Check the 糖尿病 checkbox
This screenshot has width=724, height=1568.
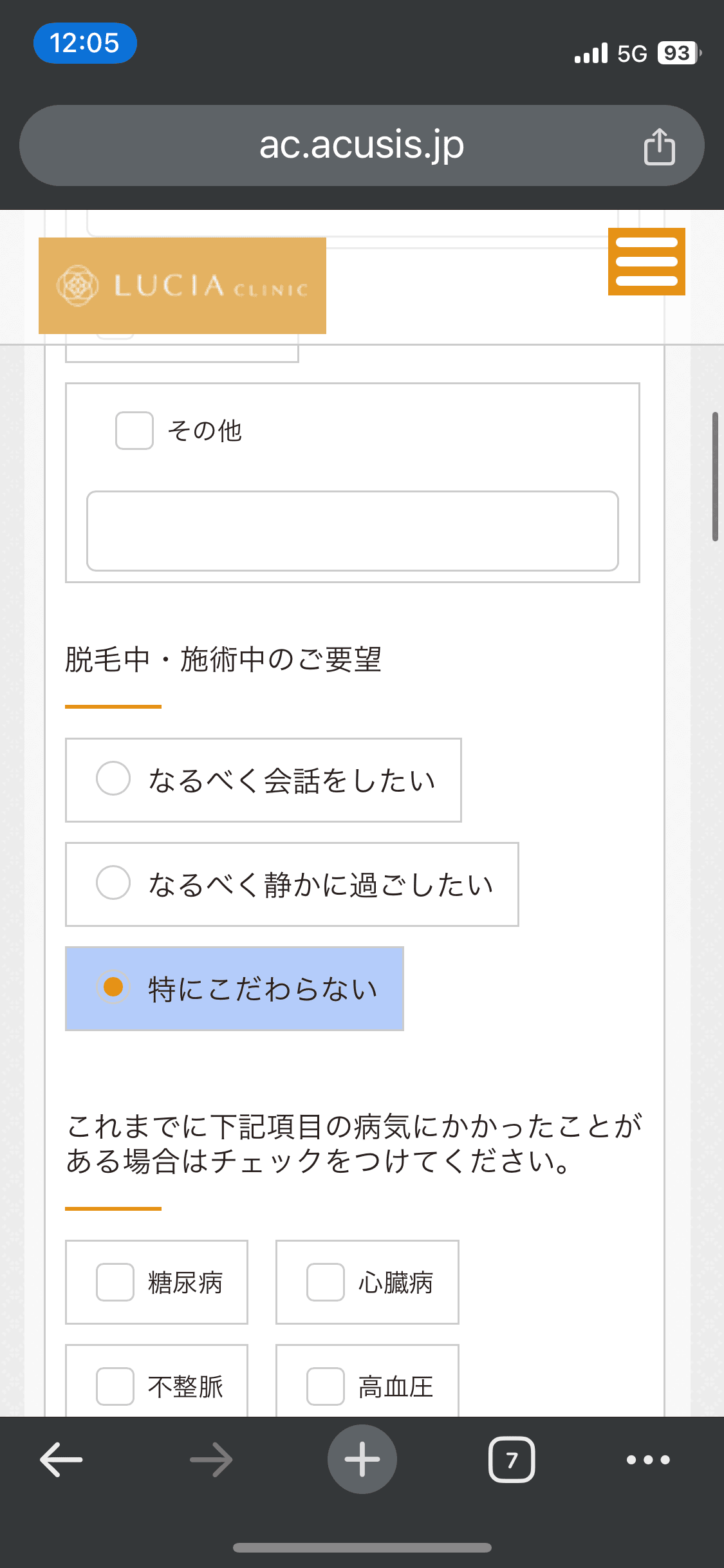115,1282
